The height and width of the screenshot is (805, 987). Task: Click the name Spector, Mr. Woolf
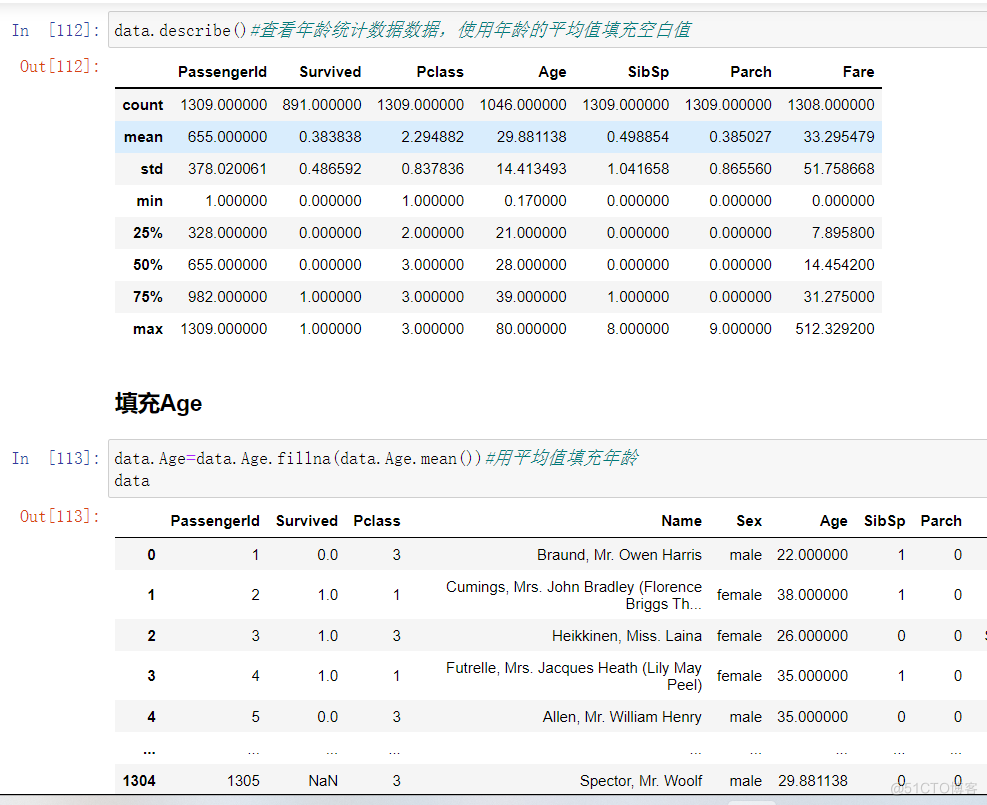641,781
